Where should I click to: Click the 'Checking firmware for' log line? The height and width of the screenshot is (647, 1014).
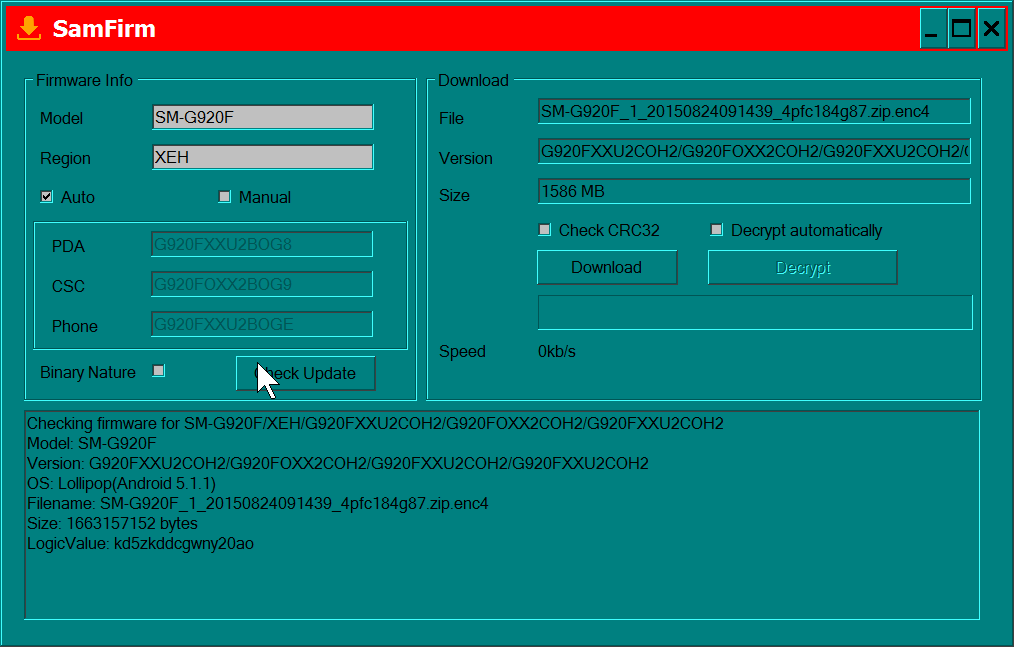375,424
